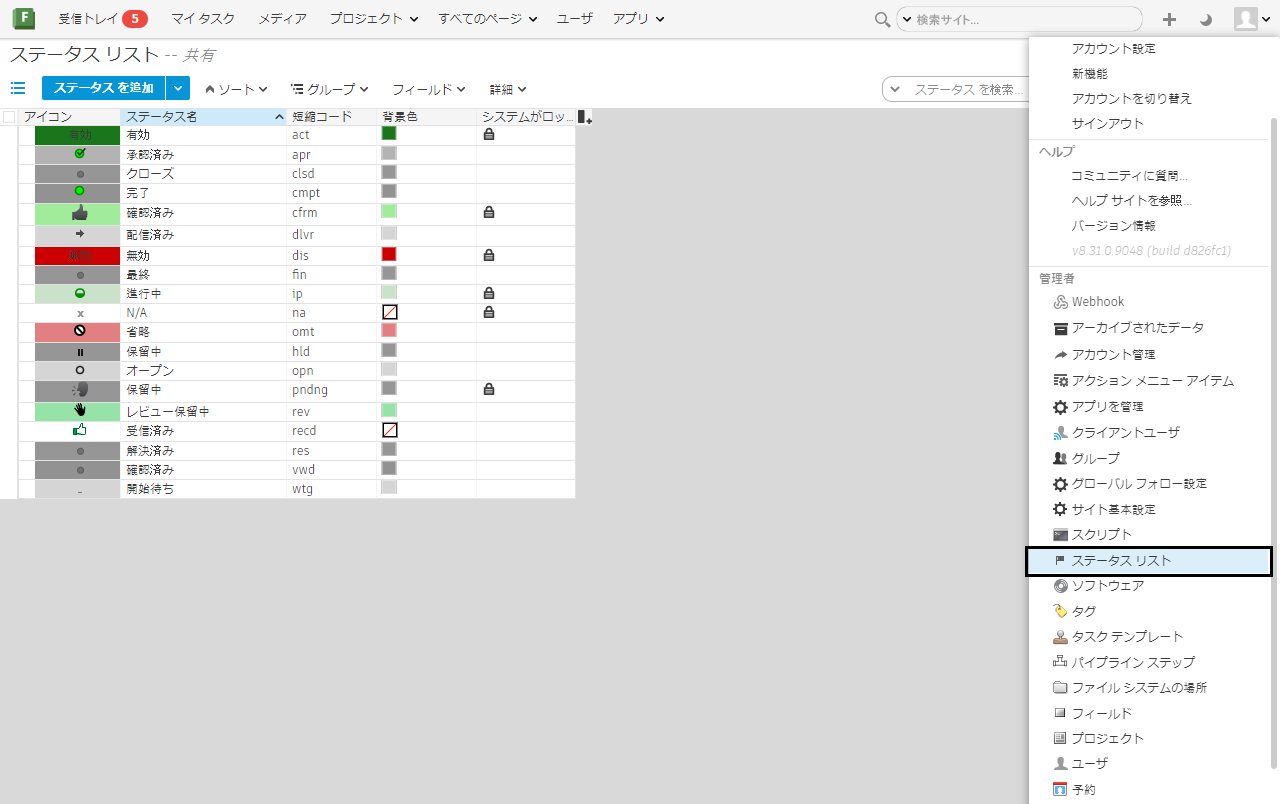The image size is (1280, 804).
Task: Click the flag icon beside ステータス リスト
Action: [1061, 561]
